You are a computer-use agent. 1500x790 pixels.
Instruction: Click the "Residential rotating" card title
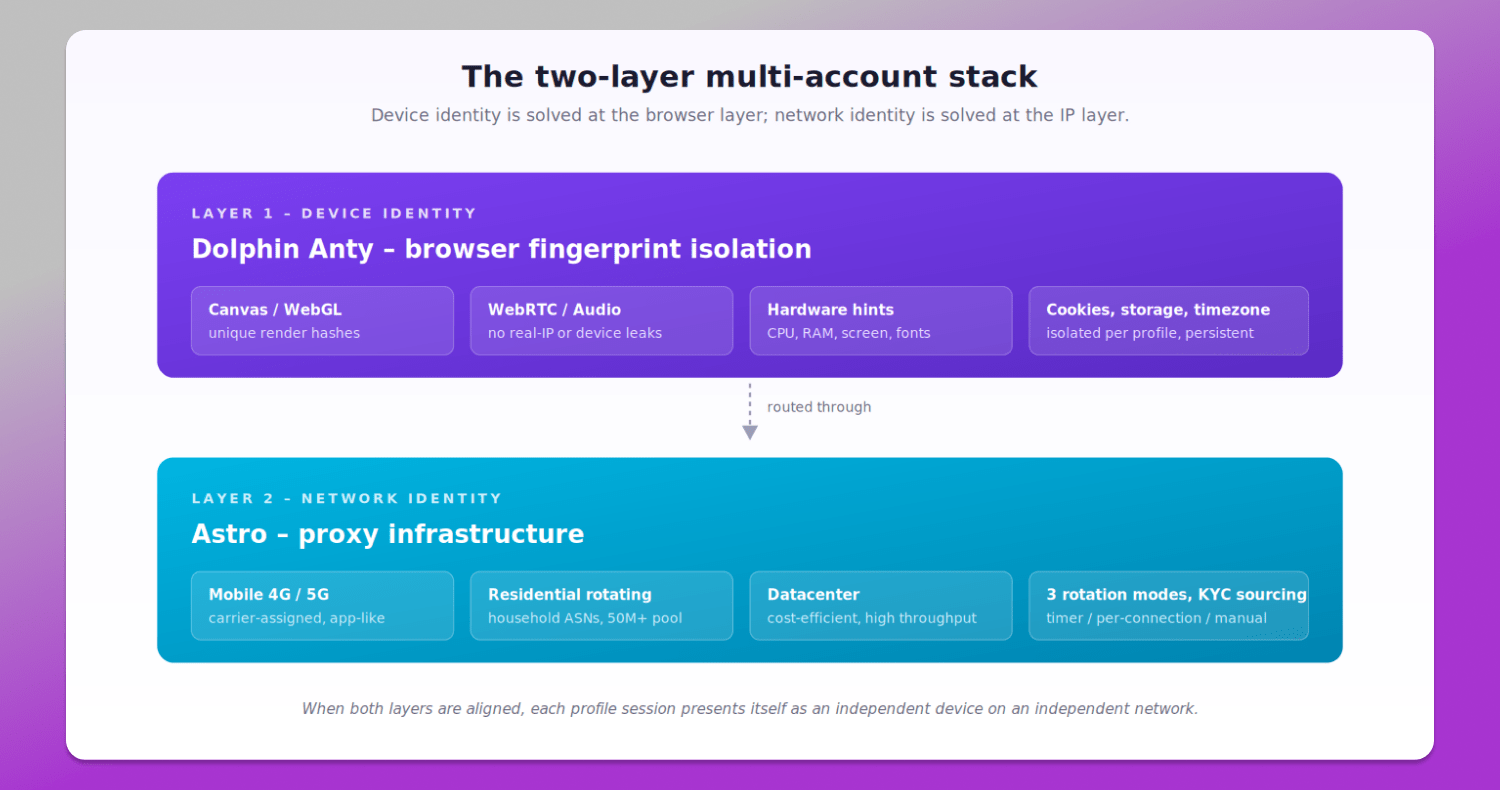click(570, 595)
